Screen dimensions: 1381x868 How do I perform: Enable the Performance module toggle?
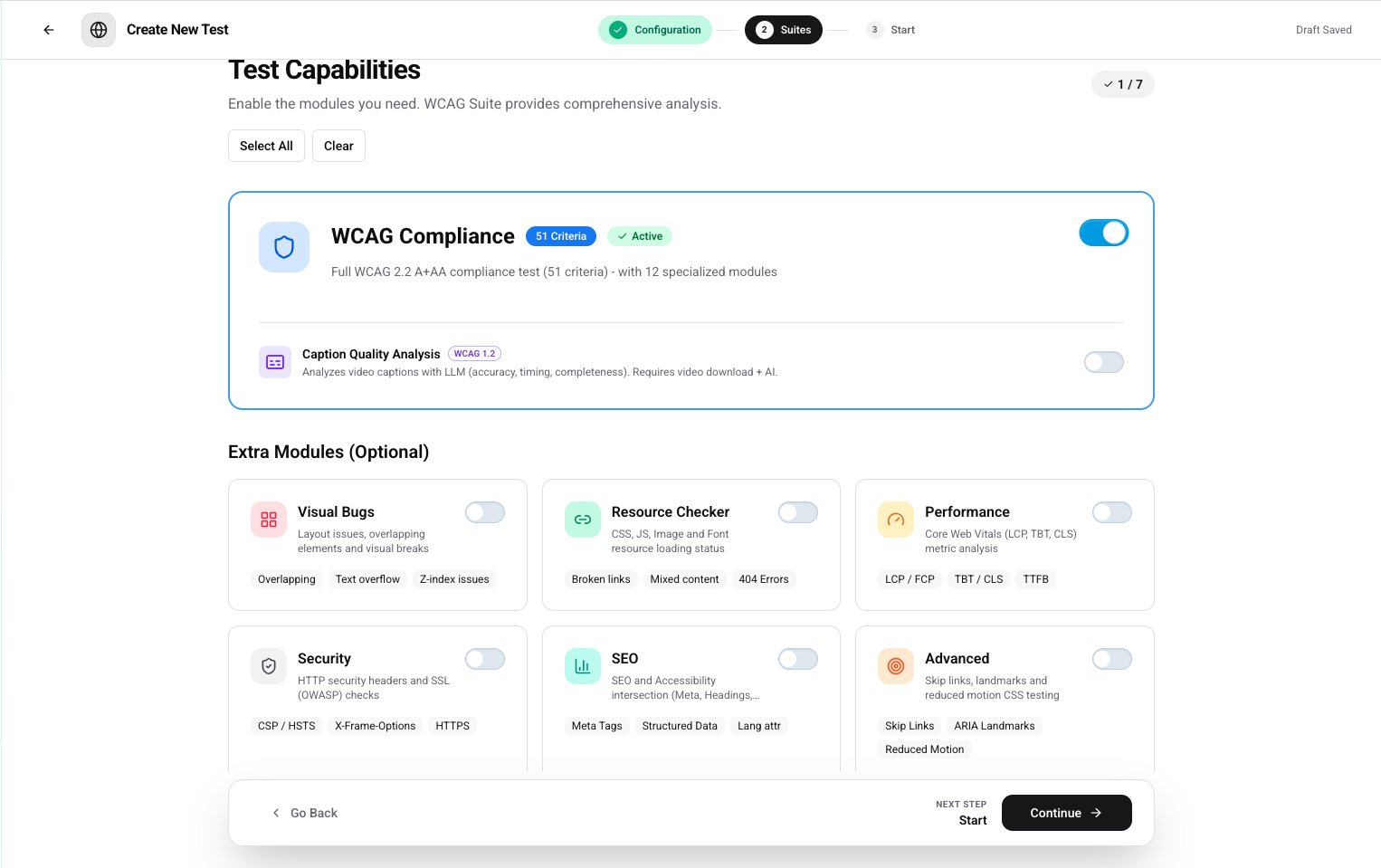point(1111,512)
